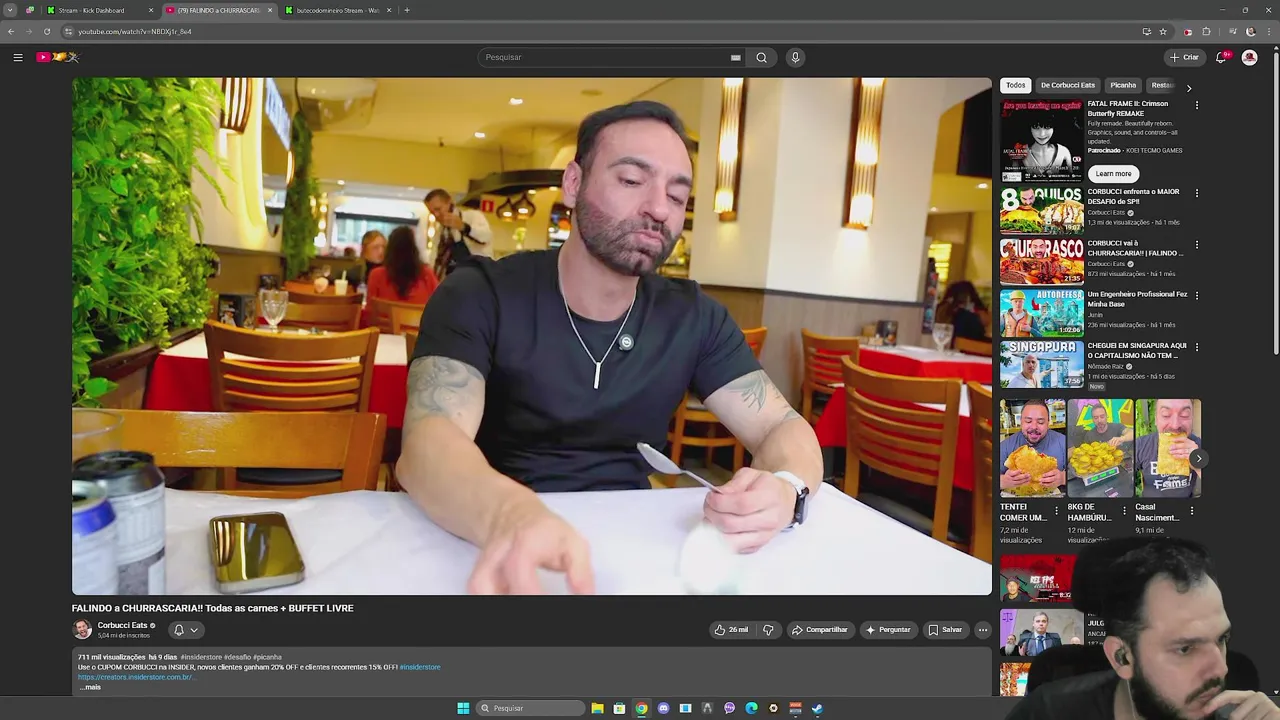This screenshot has width=1280, height=720.
Task: Click the Salvar button
Action: [945, 630]
